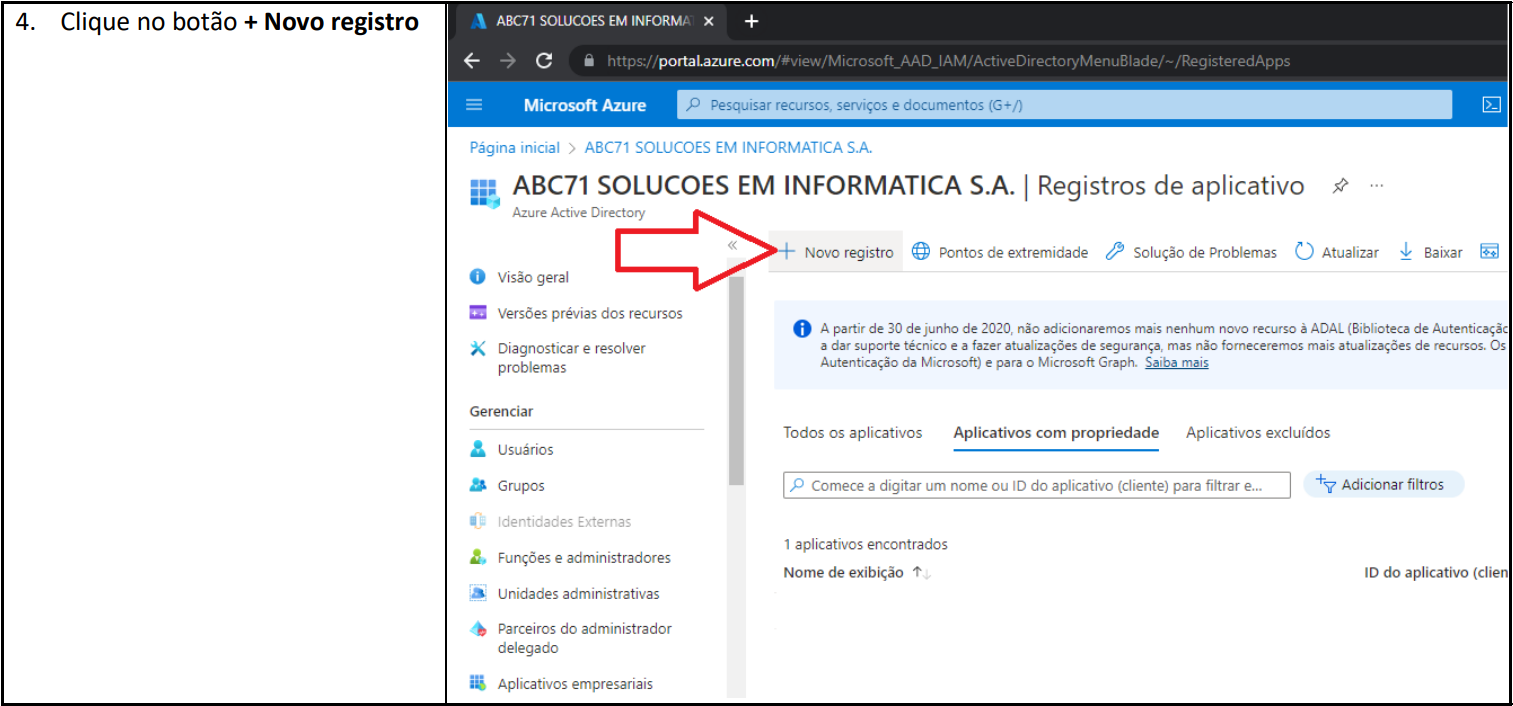1513x706 pixels.
Task: Click the "Clique no botão + Novo registro" instruction text
Action: pos(239,22)
